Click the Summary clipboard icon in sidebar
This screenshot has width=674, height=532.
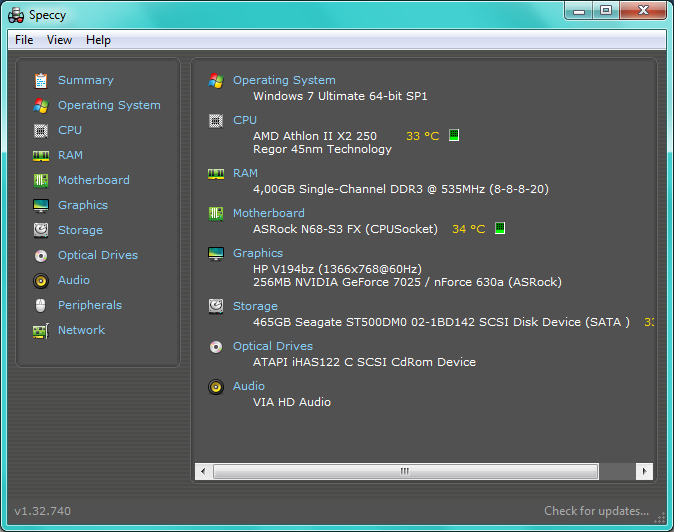(x=41, y=80)
